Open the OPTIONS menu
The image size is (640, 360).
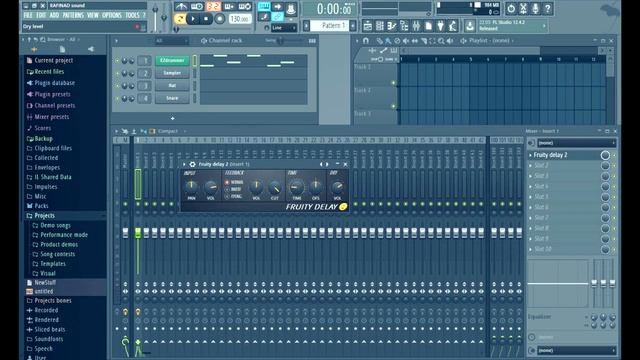[x=112, y=16]
